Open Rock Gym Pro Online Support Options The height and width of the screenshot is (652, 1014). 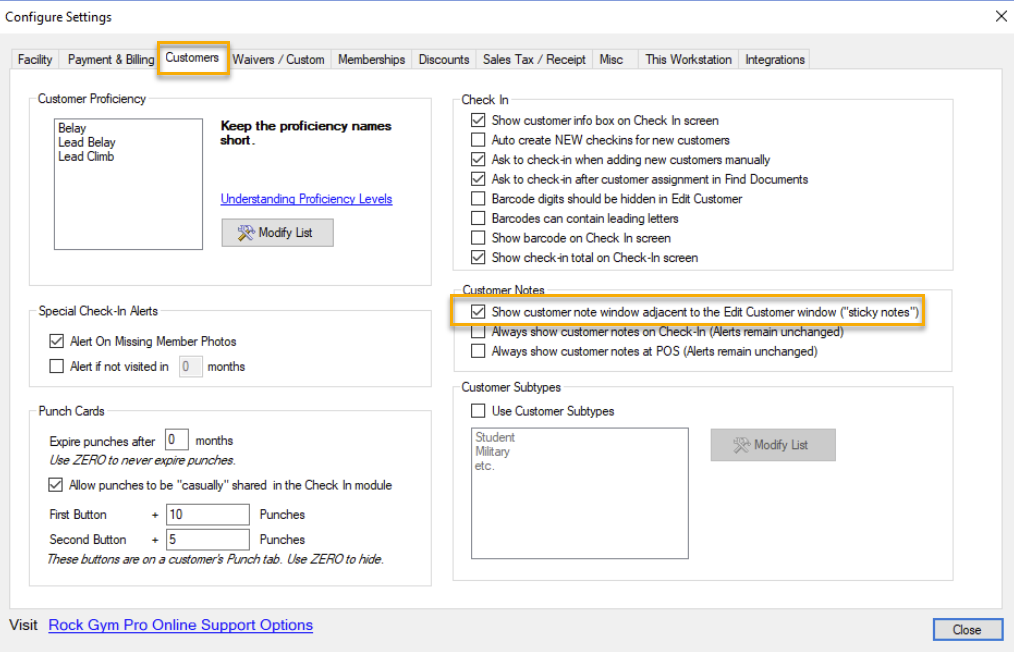pyautogui.click(x=180, y=625)
